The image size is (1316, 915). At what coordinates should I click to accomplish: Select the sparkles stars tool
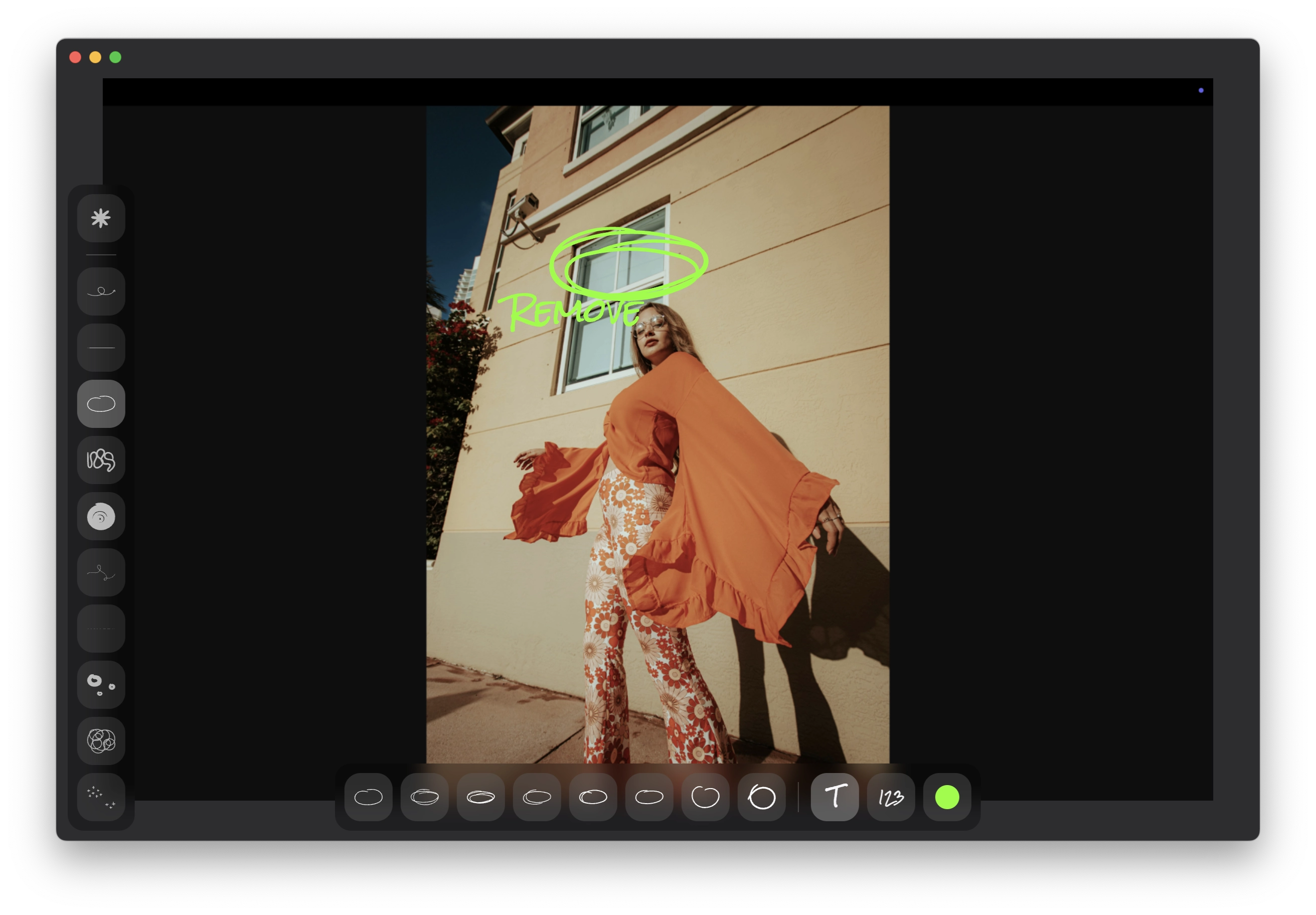(101, 797)
